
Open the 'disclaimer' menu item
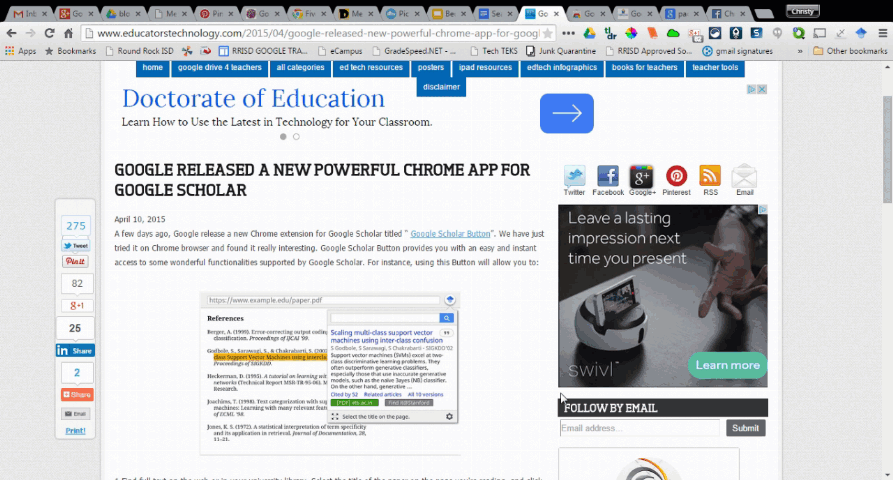(x=441, y=87)
